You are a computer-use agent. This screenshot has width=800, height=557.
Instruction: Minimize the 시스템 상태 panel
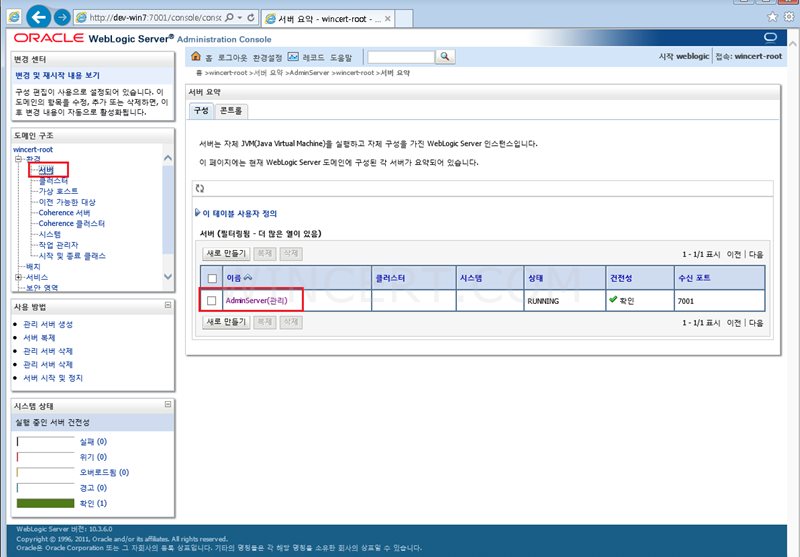[168, 404]
